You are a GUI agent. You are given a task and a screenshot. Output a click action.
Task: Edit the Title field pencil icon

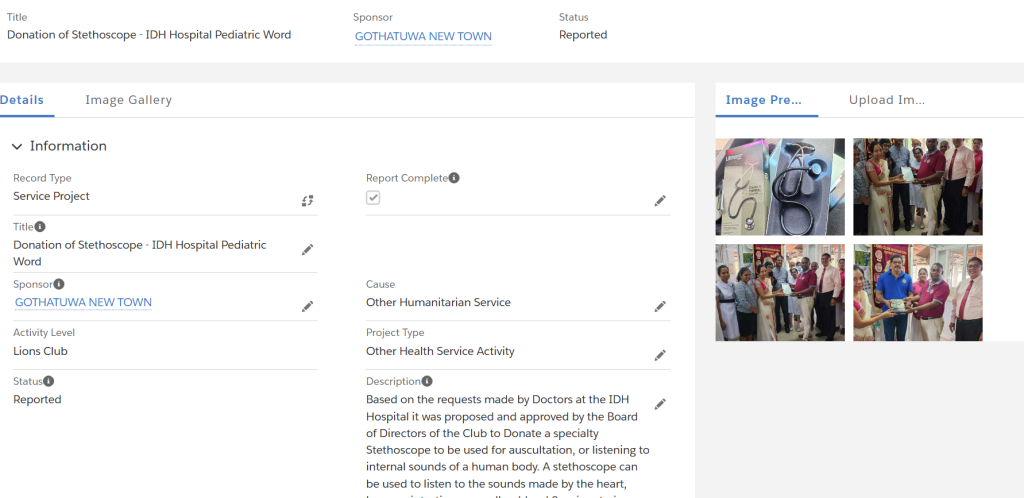(x=307, y=249)
